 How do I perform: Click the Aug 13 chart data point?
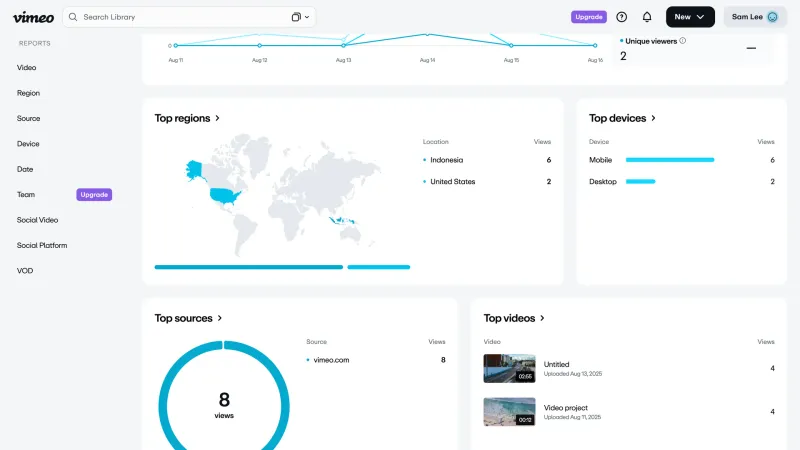coord(343,45)
